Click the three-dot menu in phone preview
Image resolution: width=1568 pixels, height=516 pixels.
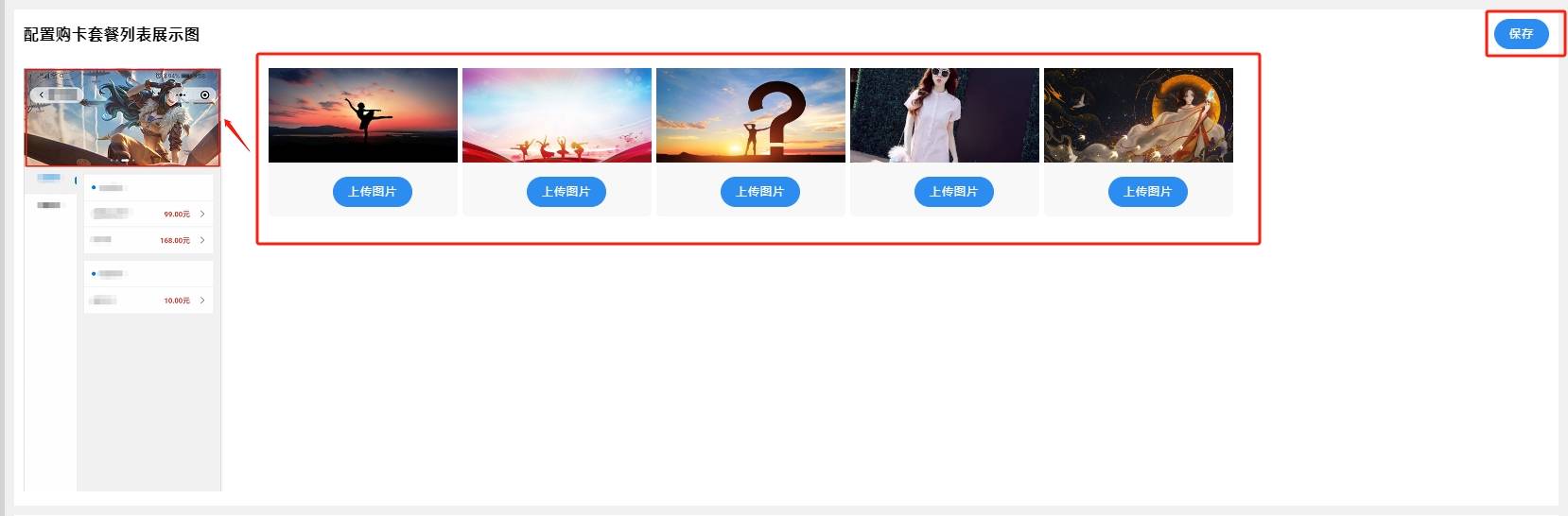(182, 95)
